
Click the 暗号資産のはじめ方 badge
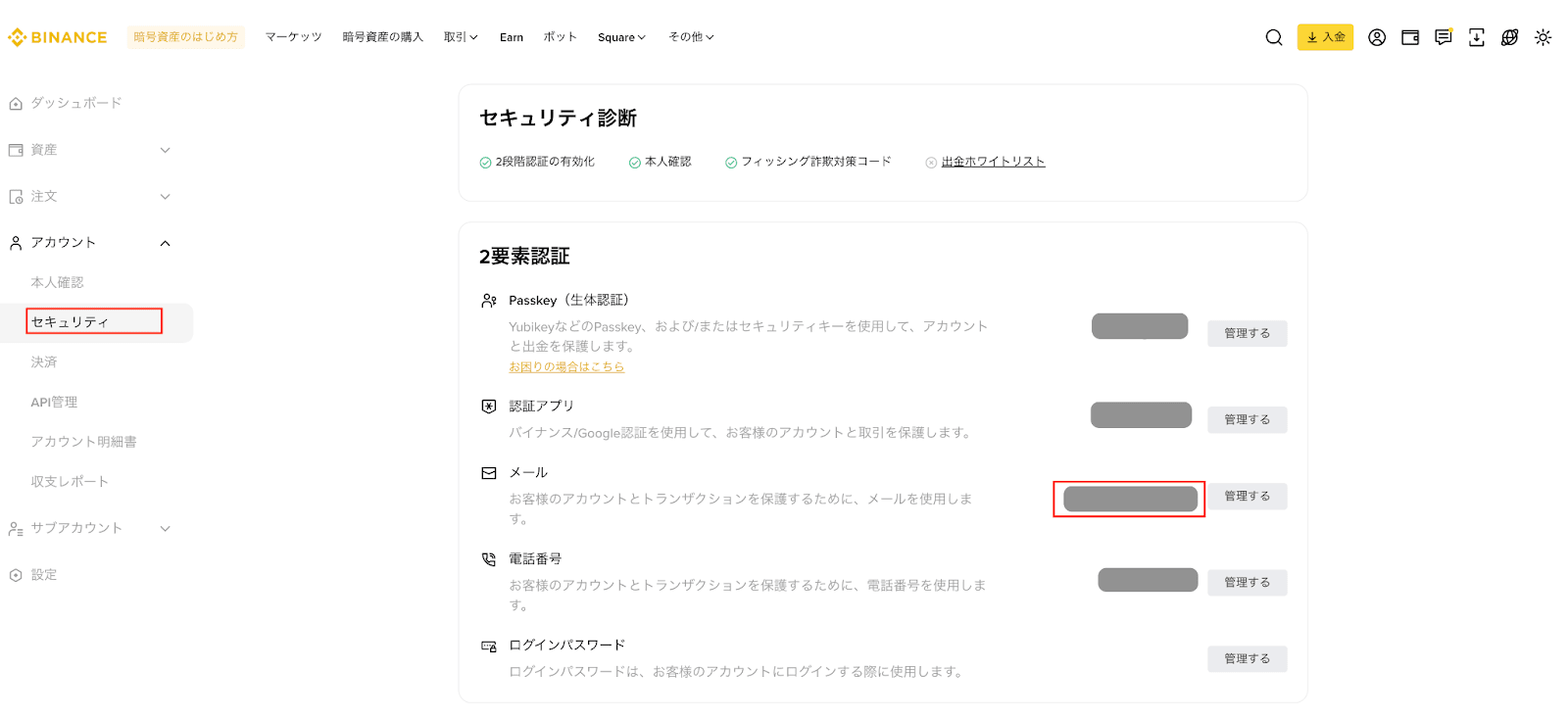tap(185, 37)
